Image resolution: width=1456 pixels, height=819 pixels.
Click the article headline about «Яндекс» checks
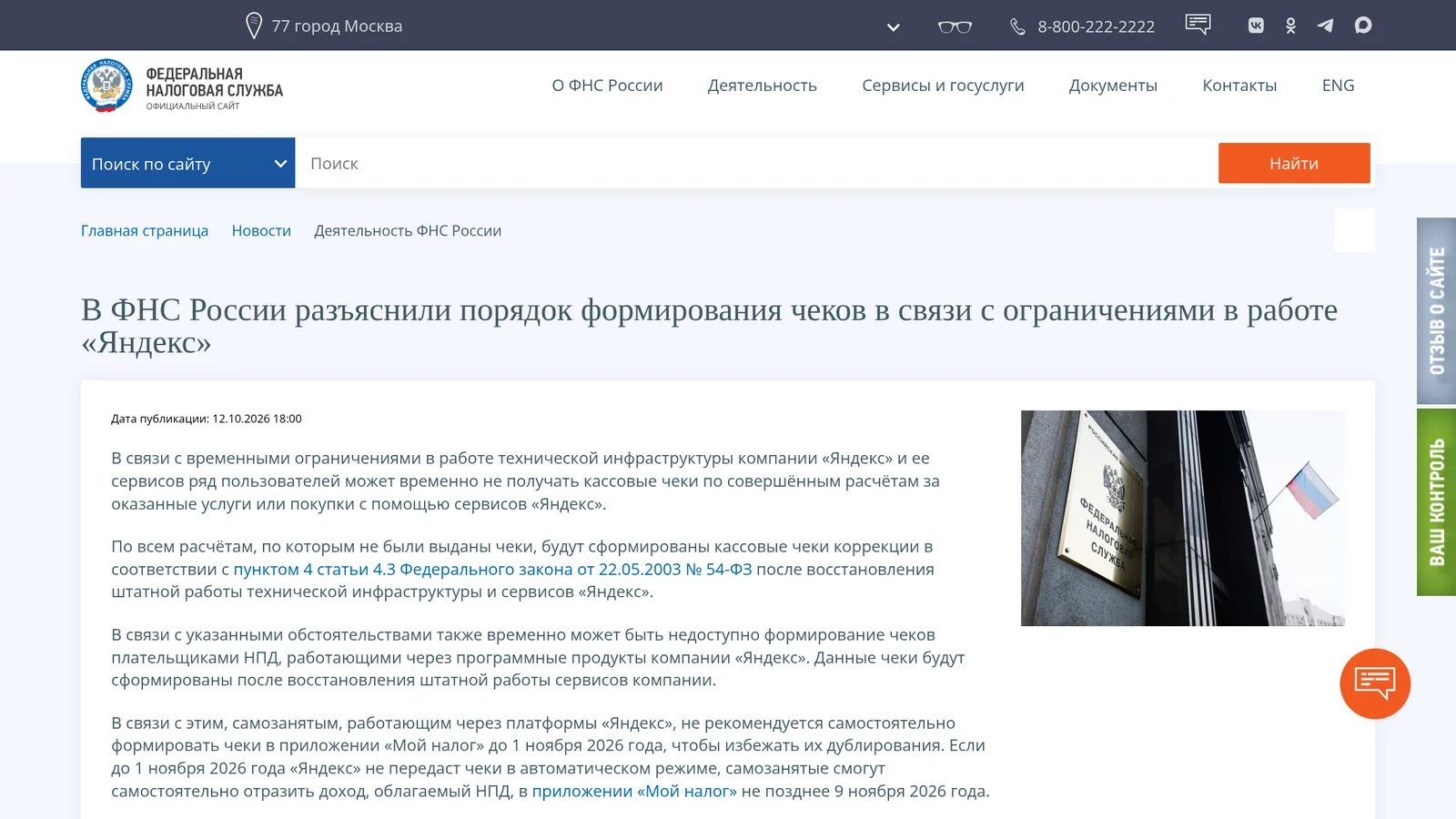point(709,326)
